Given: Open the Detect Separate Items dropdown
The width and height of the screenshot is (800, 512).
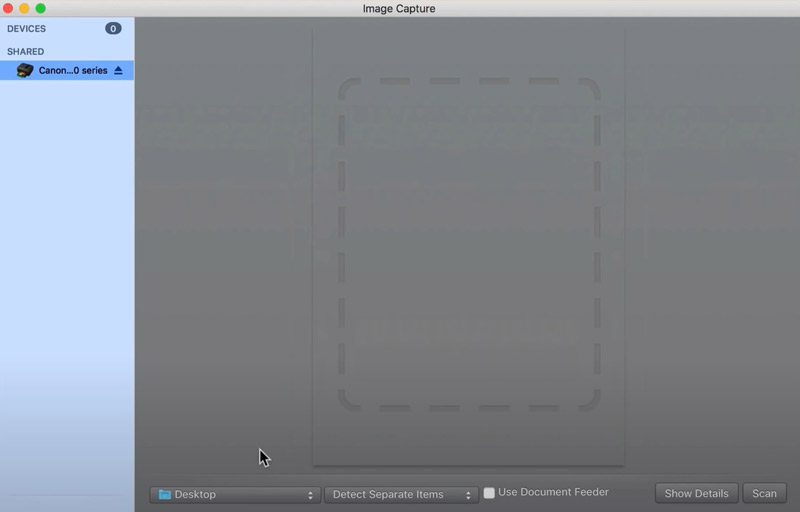Looking at the screenshot, I should point(401,494).
